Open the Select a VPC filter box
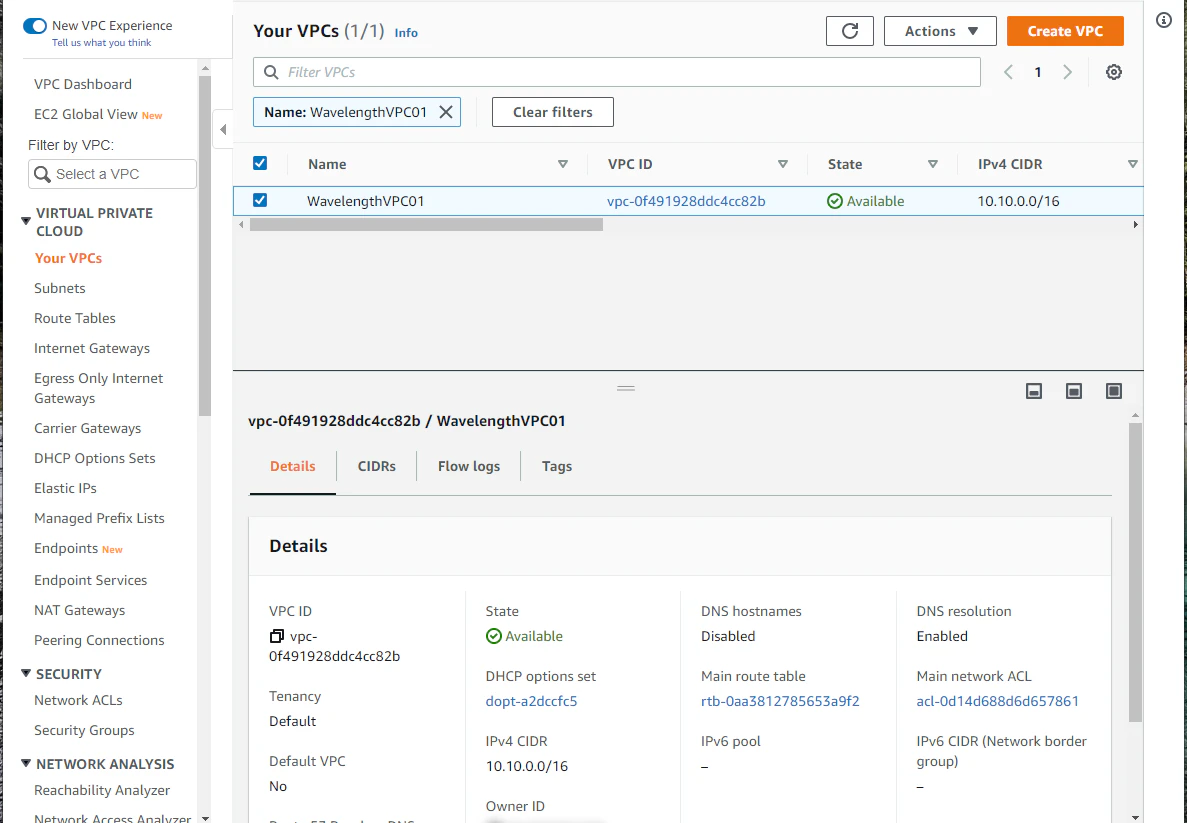Viewport: 1187px width, 823px height. click(x=112, y=174)
